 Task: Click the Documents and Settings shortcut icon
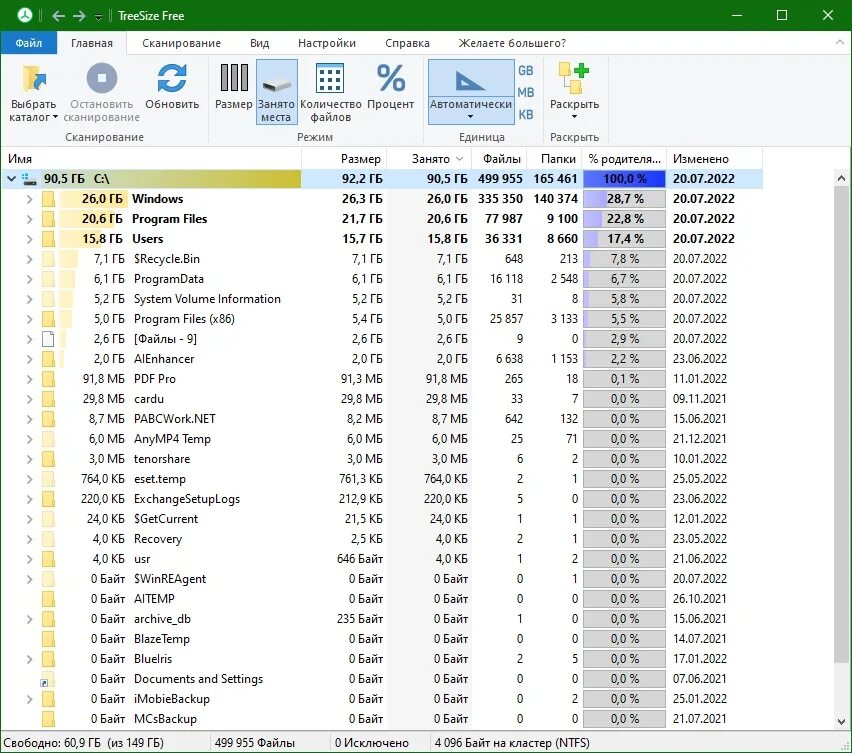point(48,679)
